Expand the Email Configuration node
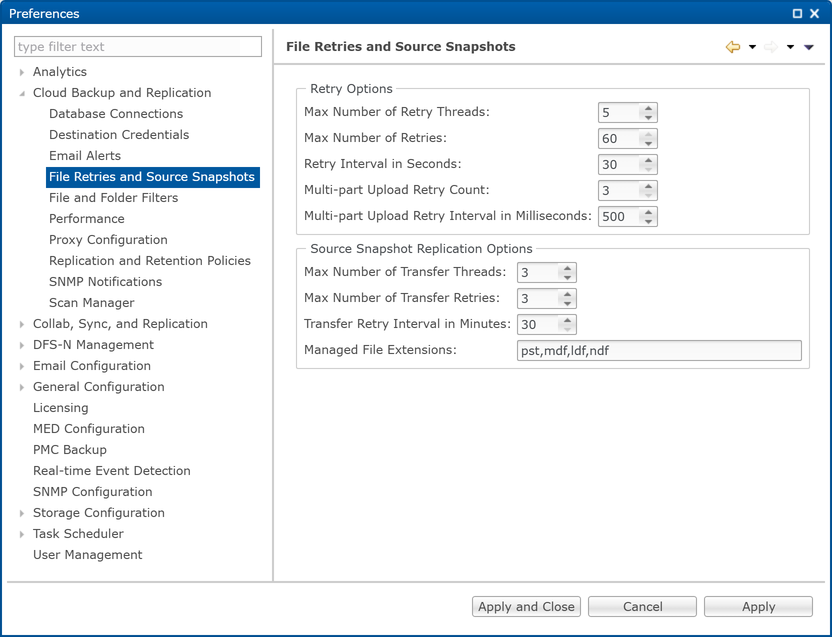This screenshot has height=637, width=832. [x=22, y=366]
